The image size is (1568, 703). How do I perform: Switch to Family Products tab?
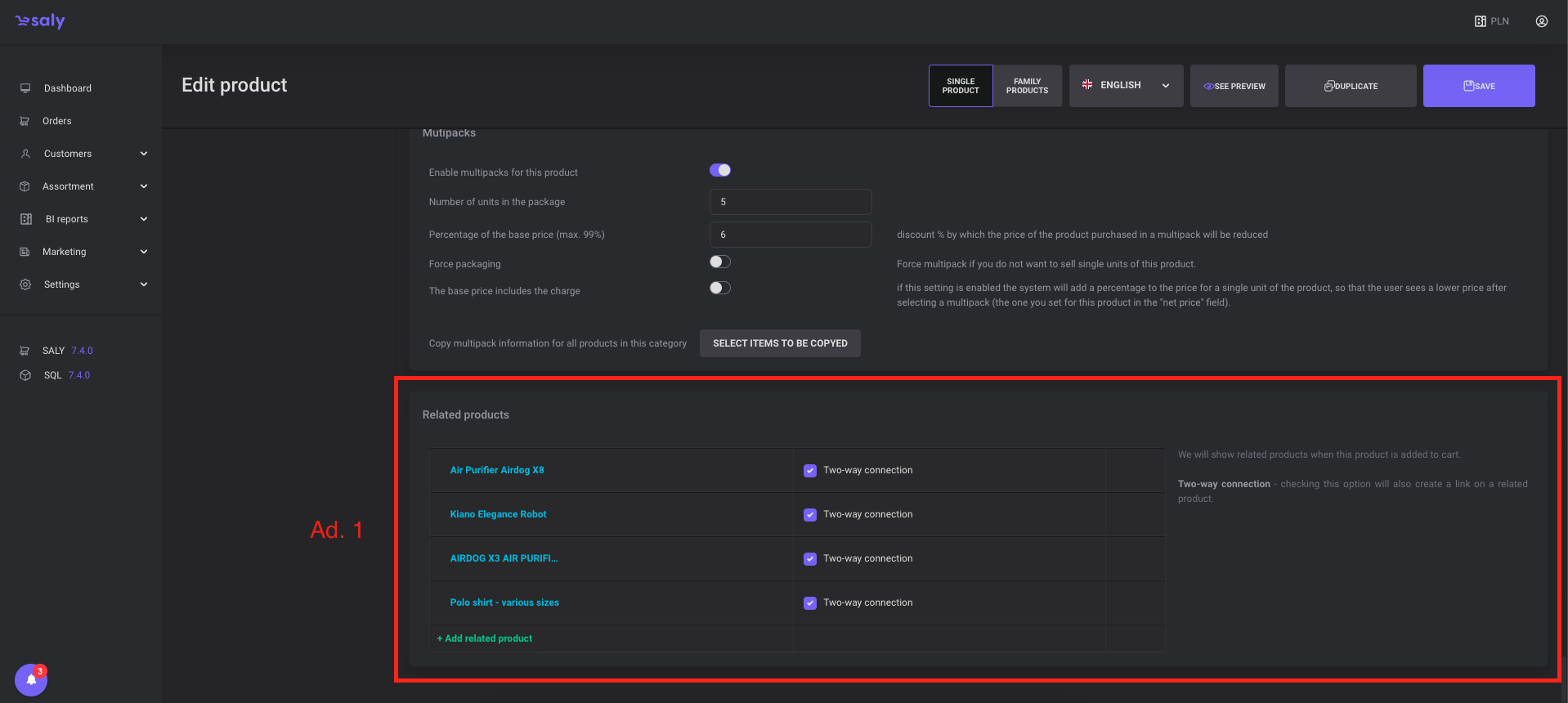1027,86
